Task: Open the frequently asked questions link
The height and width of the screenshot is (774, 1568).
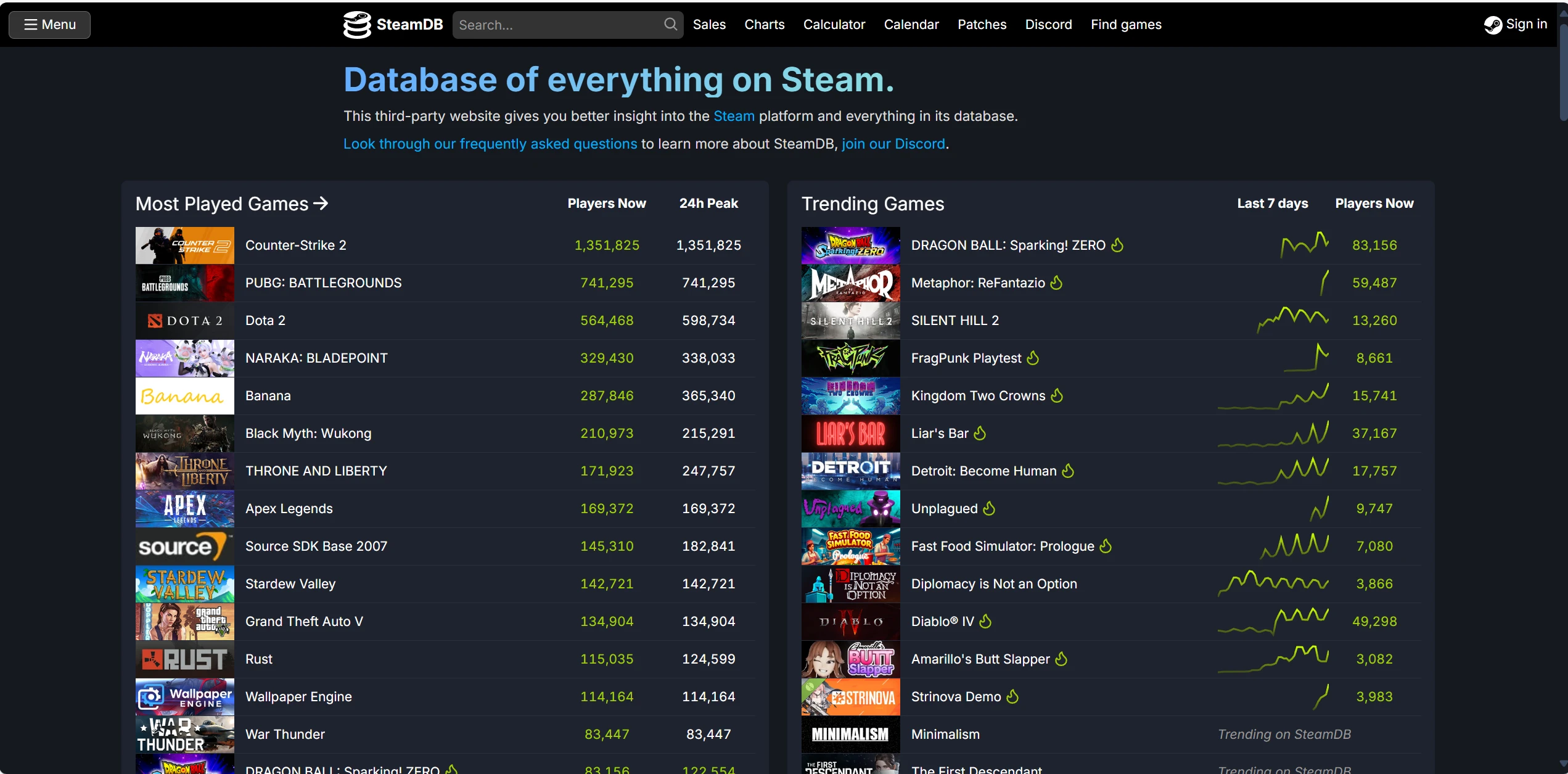Action: tap(490, 144)
